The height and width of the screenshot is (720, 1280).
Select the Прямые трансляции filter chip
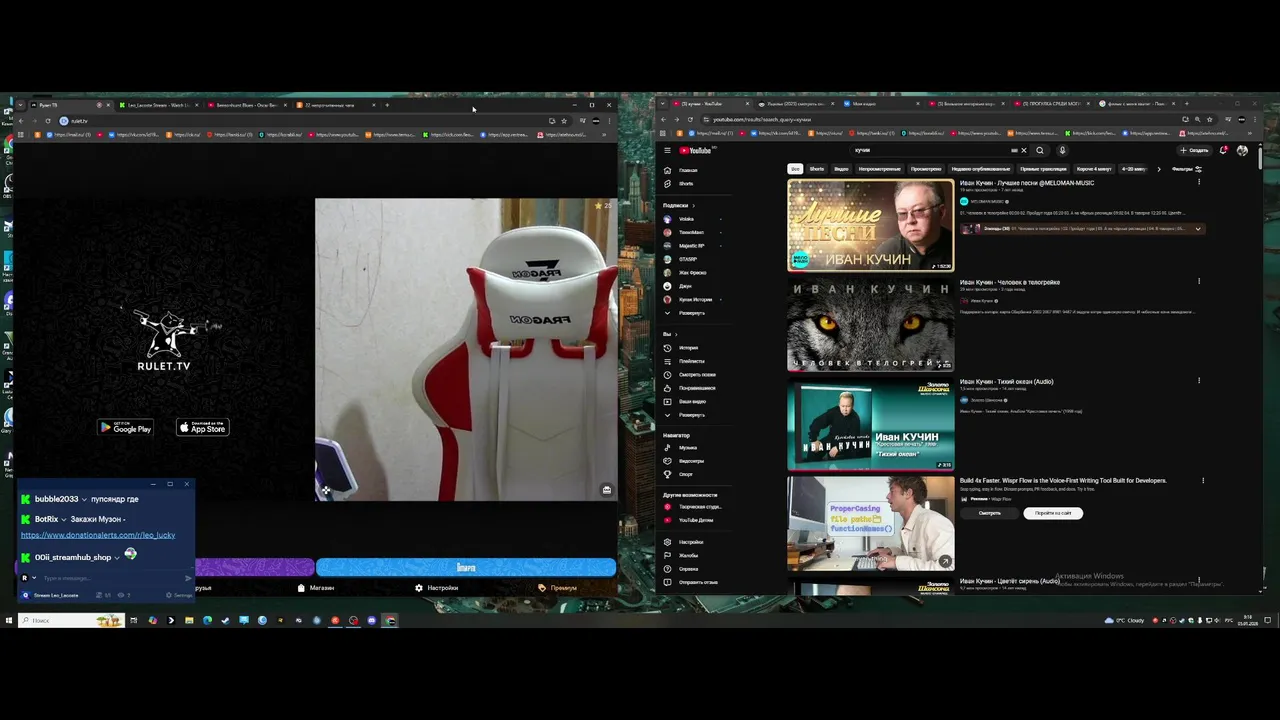[1043, 169]
